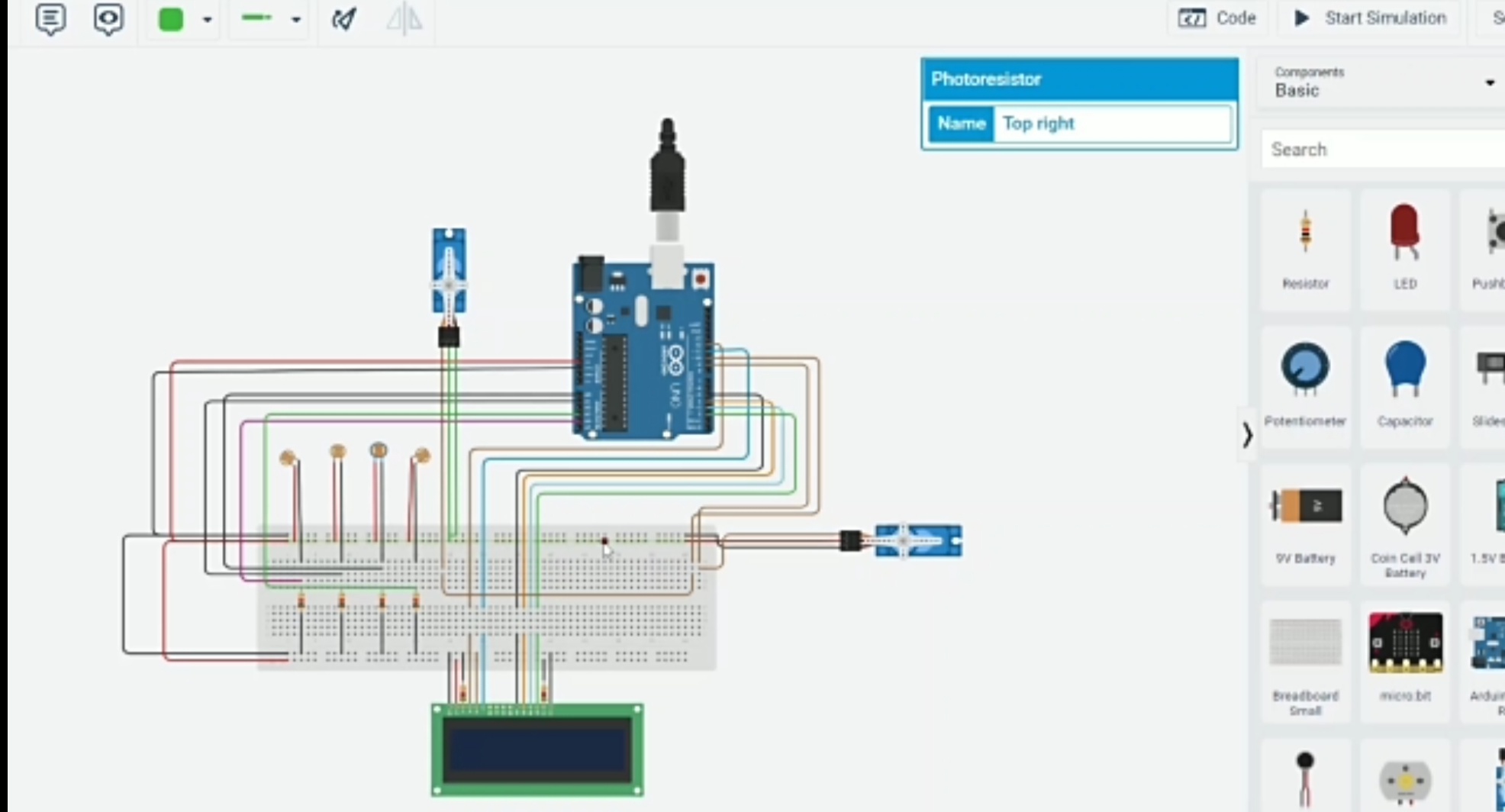
Task: Click the Name label in Photoresistor panel
Action: point(961,124)
